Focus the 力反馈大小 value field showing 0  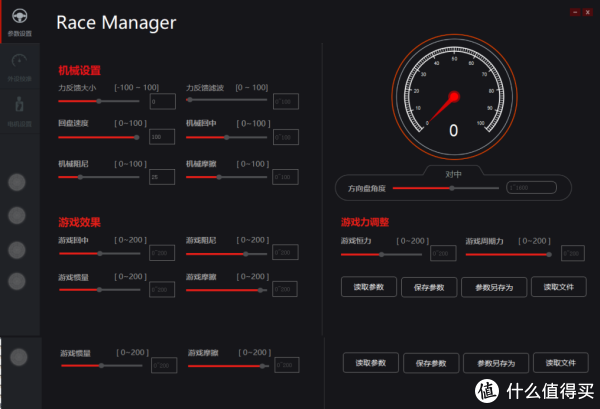click(x=163, y=101)
